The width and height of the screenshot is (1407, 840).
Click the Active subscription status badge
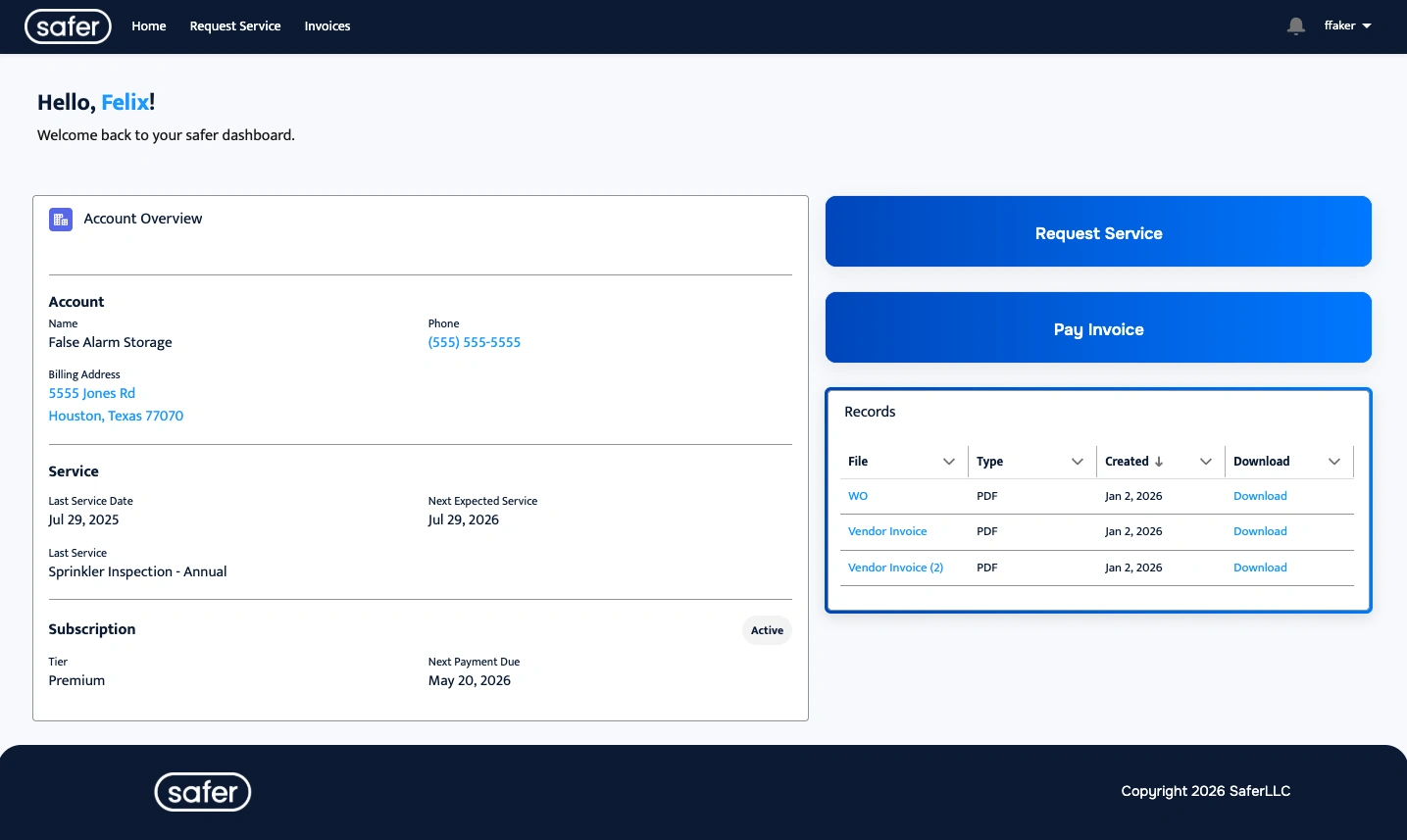(767, 630)
